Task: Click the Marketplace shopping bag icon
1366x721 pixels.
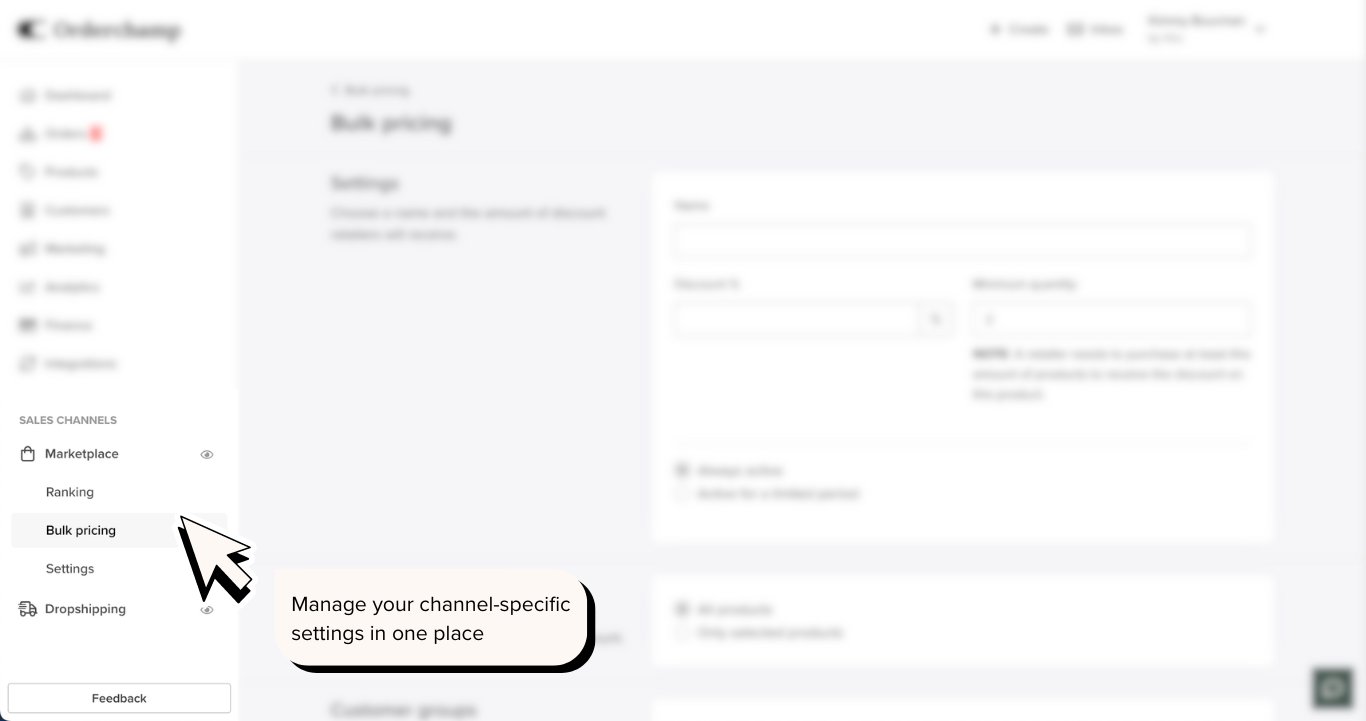Action: [28, 454]
